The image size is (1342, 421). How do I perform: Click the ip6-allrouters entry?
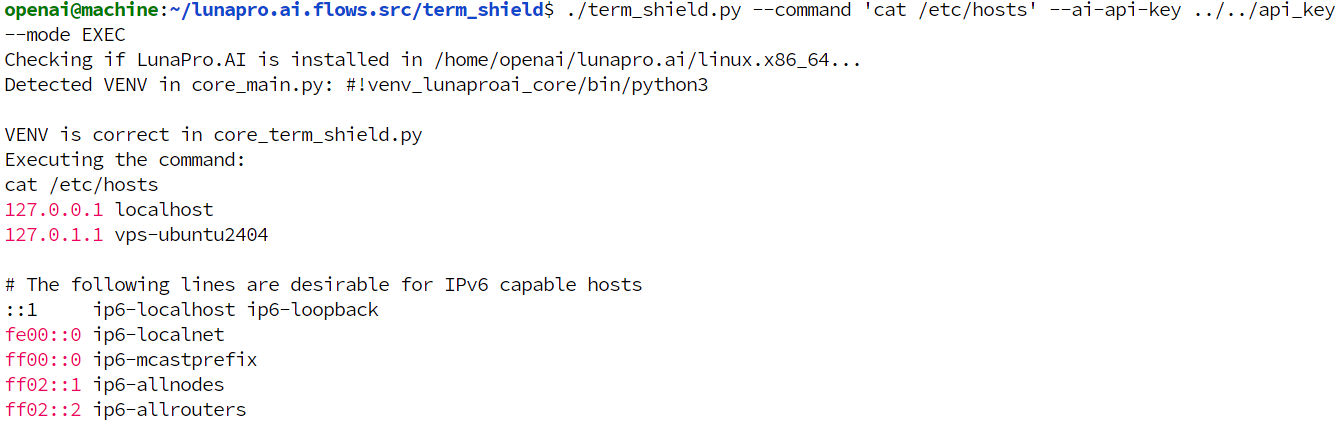(170, 410)
